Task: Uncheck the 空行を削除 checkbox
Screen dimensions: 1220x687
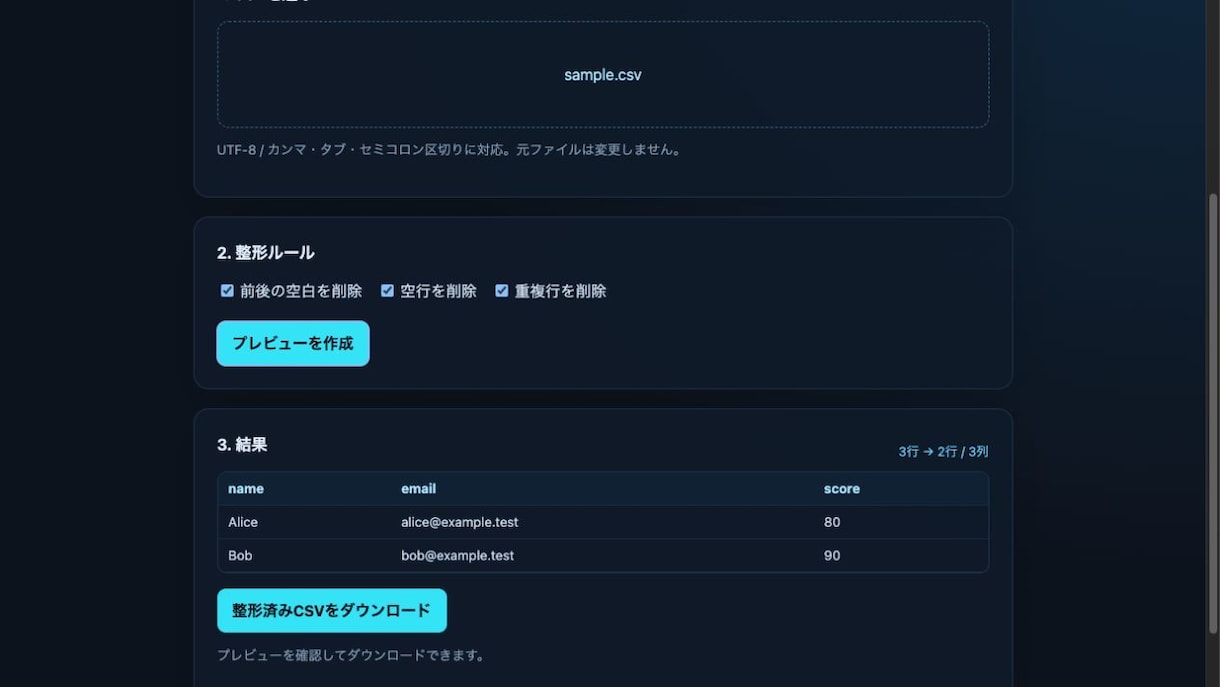Action: click(x=387, y=291)
